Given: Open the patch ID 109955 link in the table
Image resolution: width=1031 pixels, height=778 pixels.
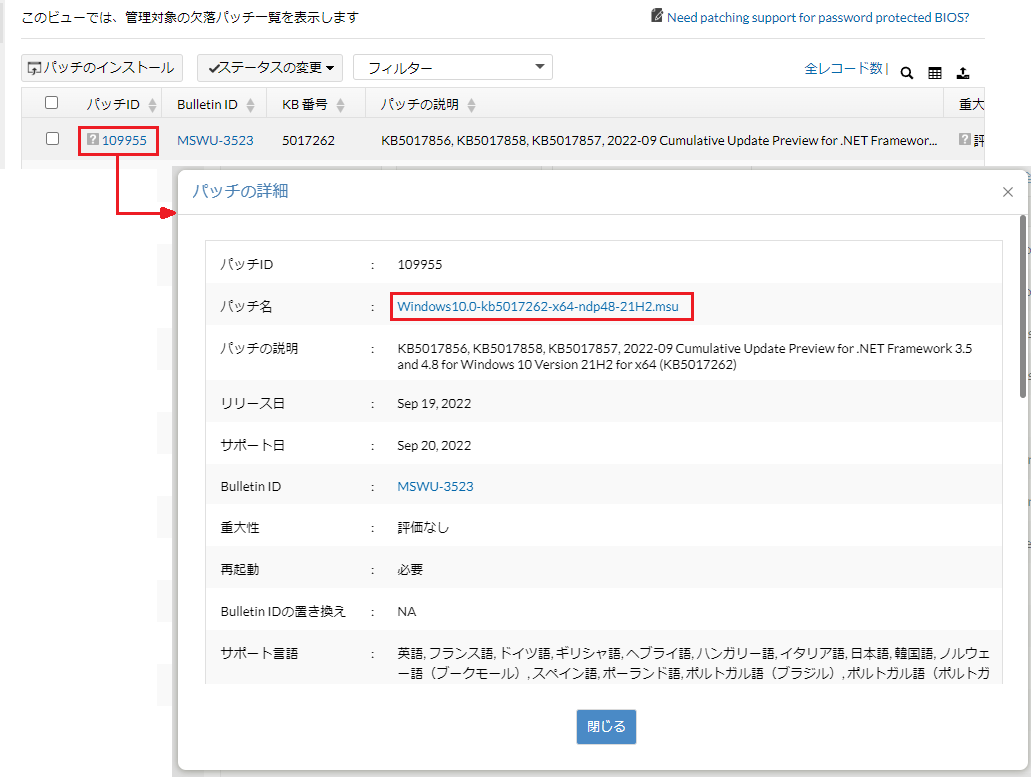Looking at the screenshot, I should coord(124,141).
